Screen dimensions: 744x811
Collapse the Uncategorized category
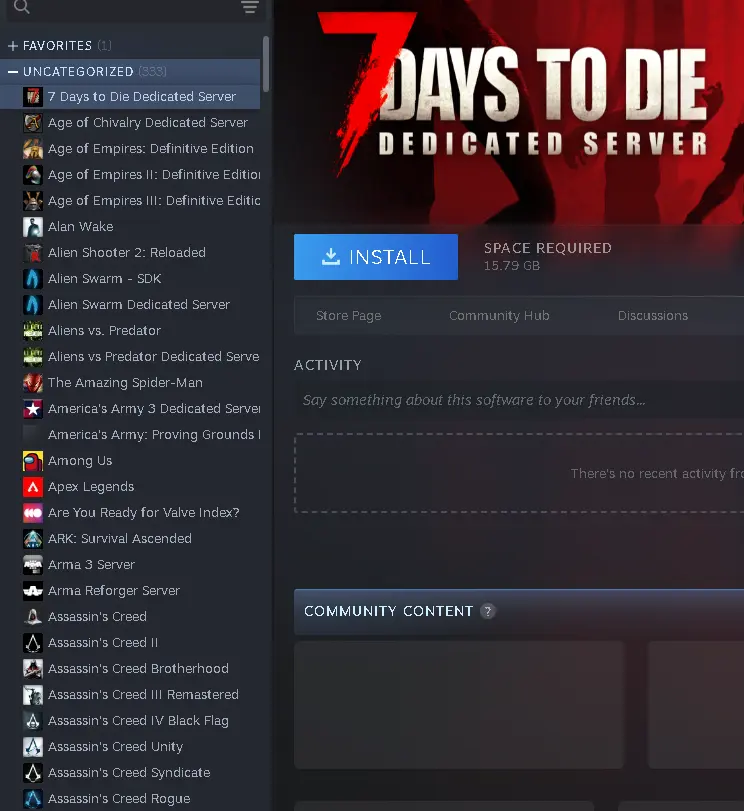tap(13, 72)
